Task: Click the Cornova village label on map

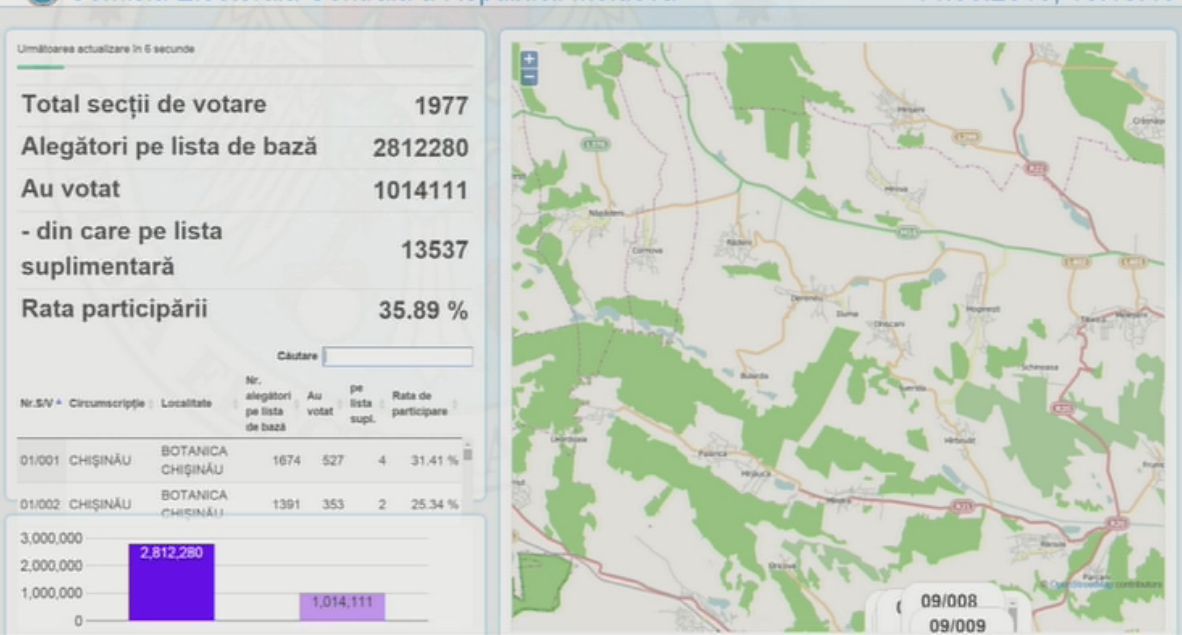Action: pos(648,250)
